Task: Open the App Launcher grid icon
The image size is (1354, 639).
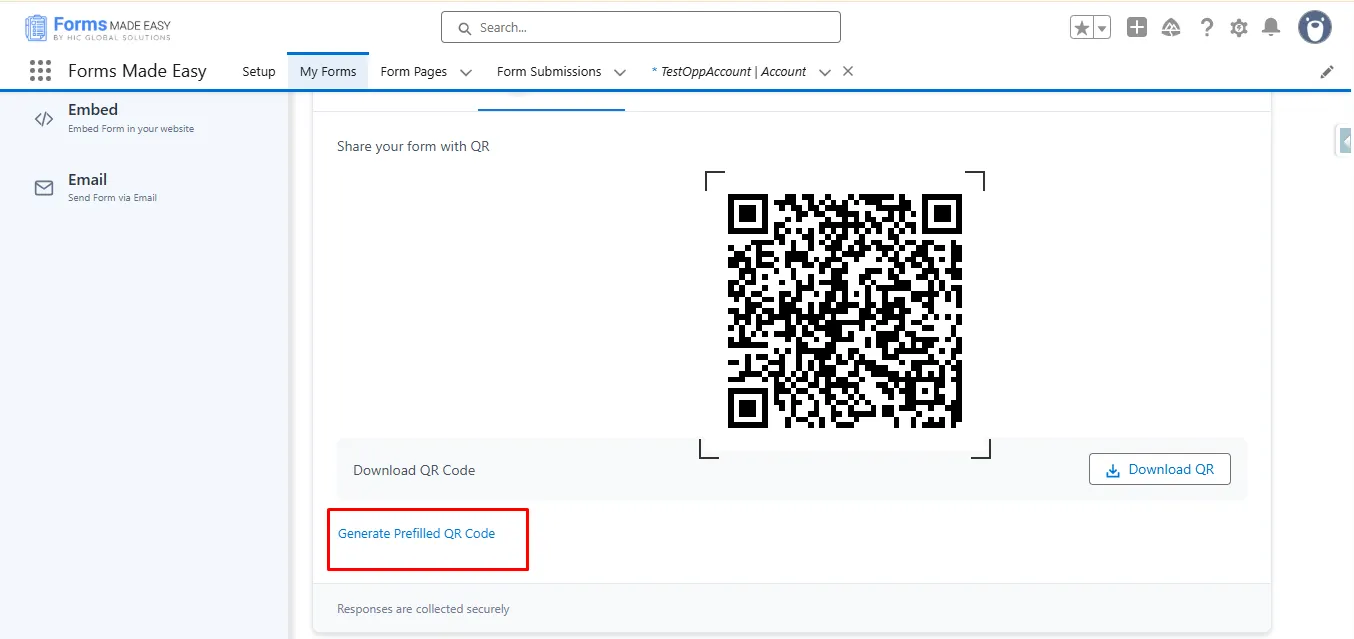Action: [x=40, y=71]
